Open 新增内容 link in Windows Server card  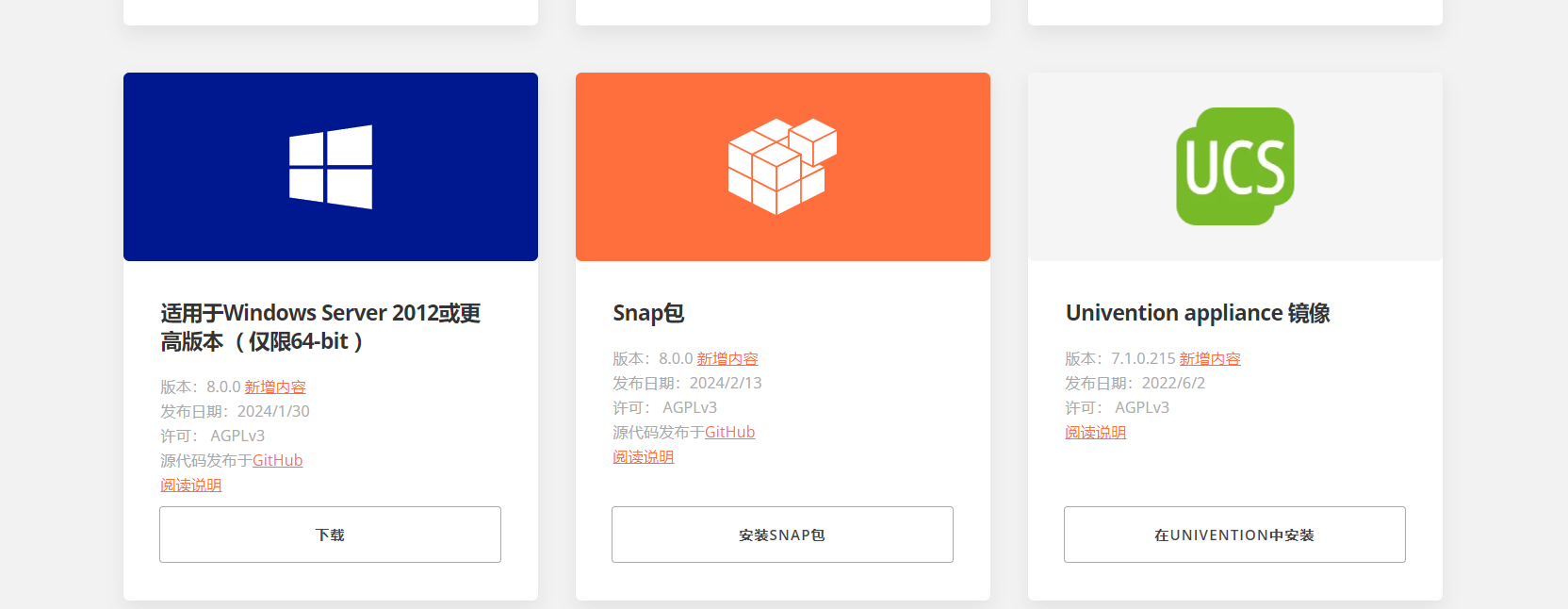(275, 387)
